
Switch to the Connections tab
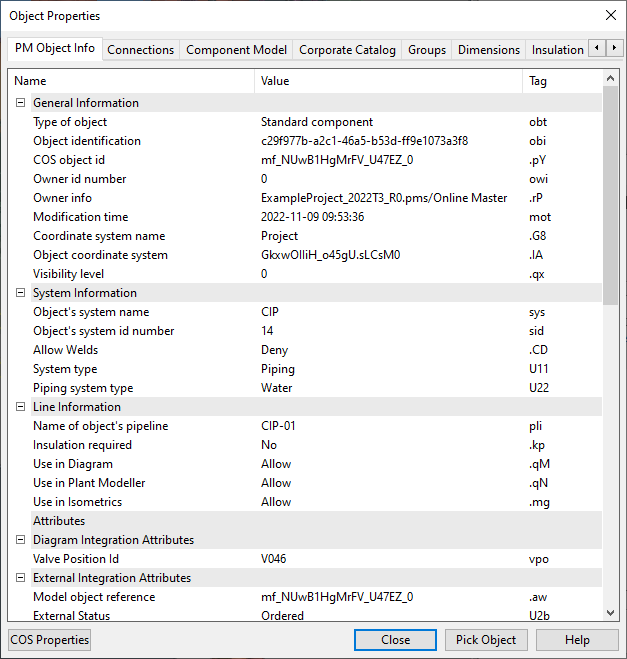tap(140, 50)
